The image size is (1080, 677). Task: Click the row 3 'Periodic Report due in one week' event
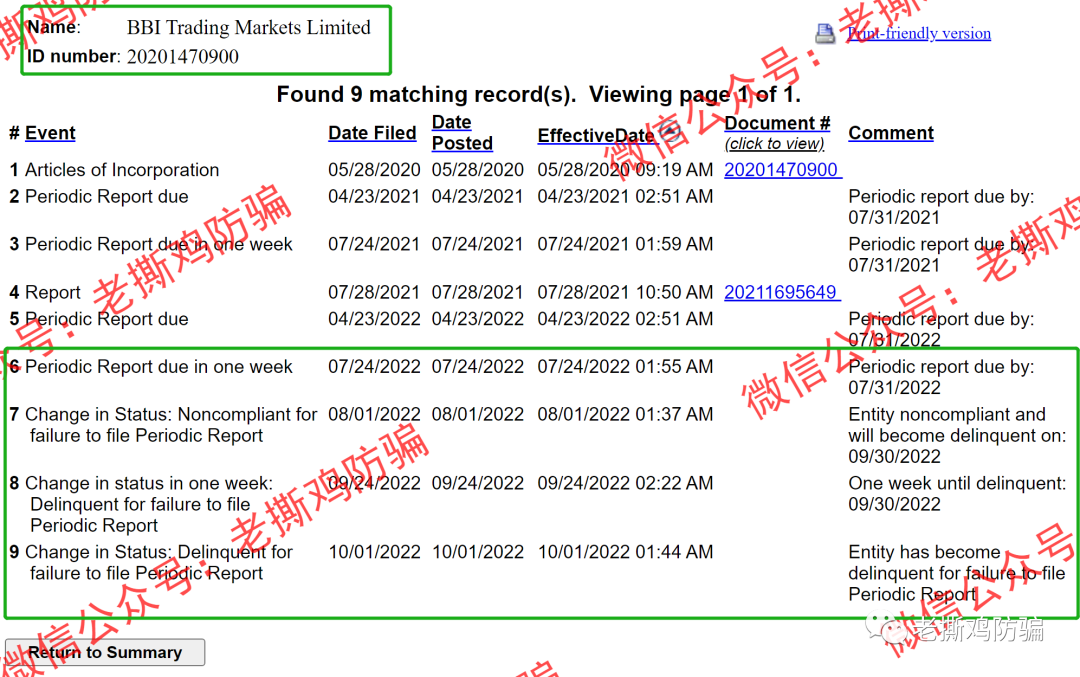(x=159, y=244)
